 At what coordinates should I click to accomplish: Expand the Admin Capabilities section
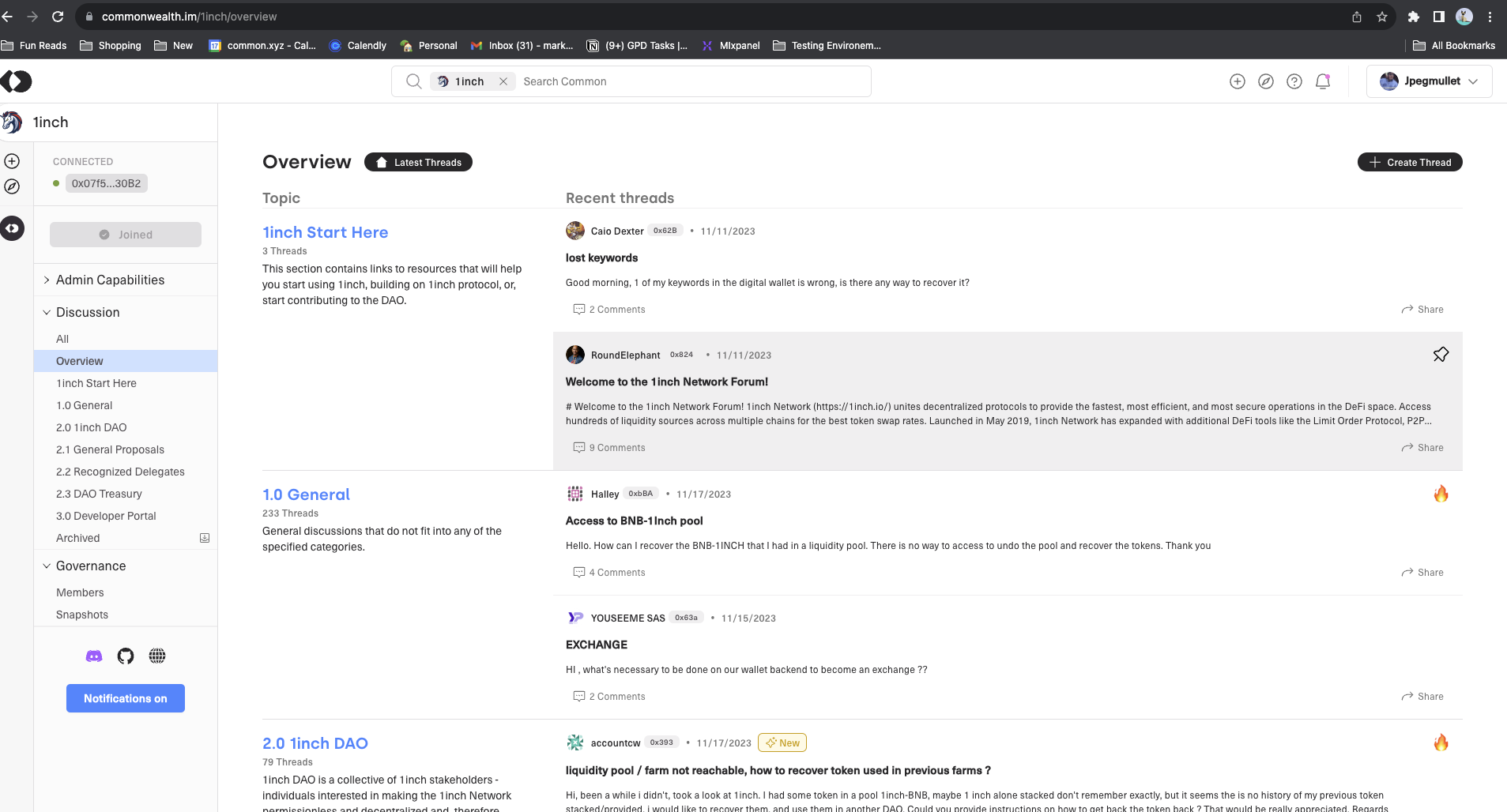click(x=110, y=280)
